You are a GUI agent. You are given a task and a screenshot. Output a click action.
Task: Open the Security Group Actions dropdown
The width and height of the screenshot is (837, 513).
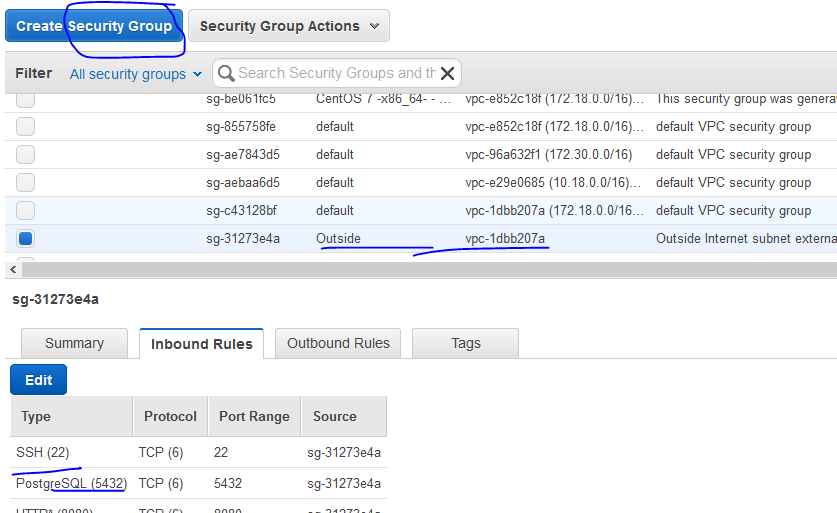(289, 26)
